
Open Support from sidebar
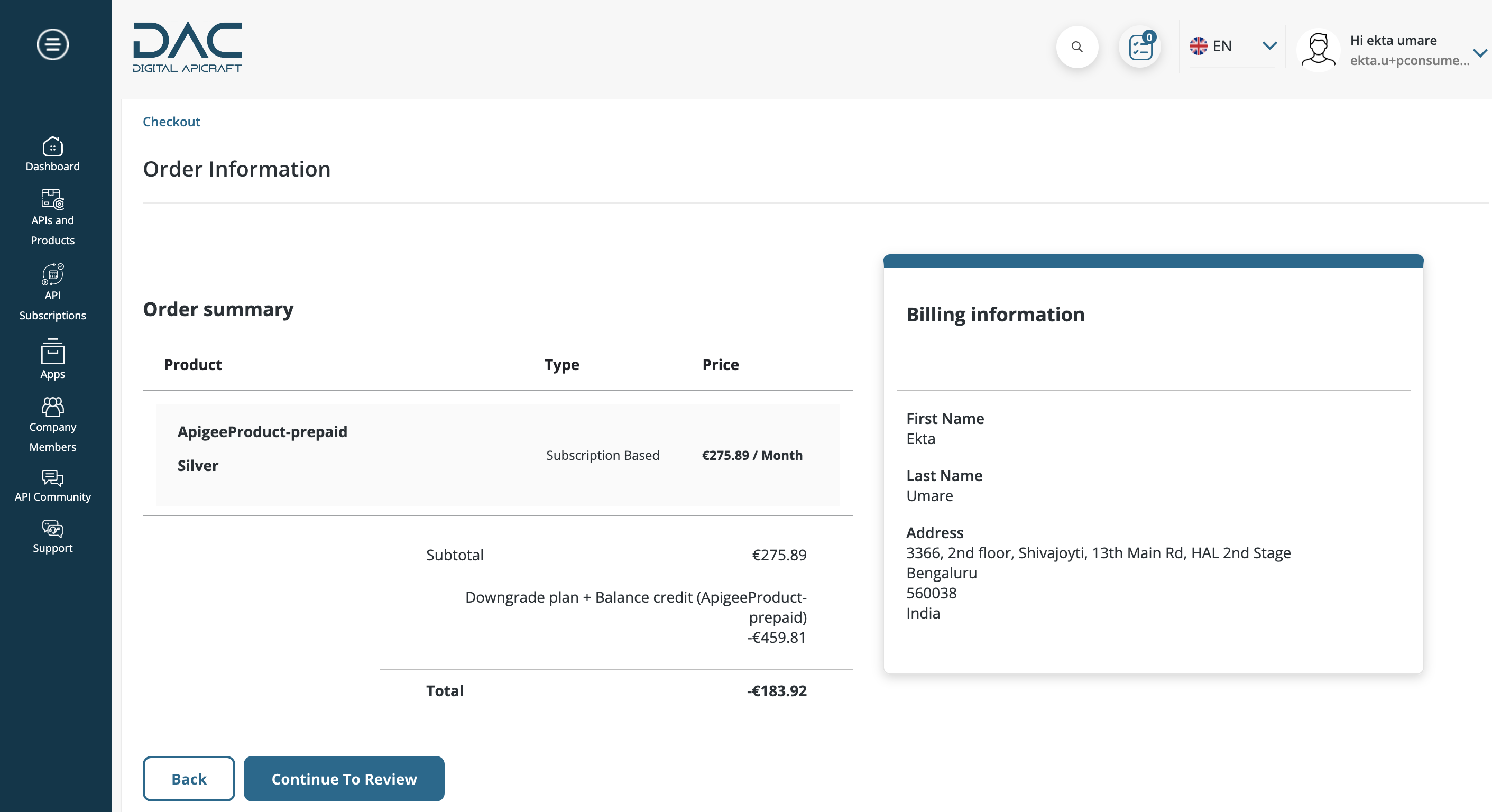[x=53, y=537]
